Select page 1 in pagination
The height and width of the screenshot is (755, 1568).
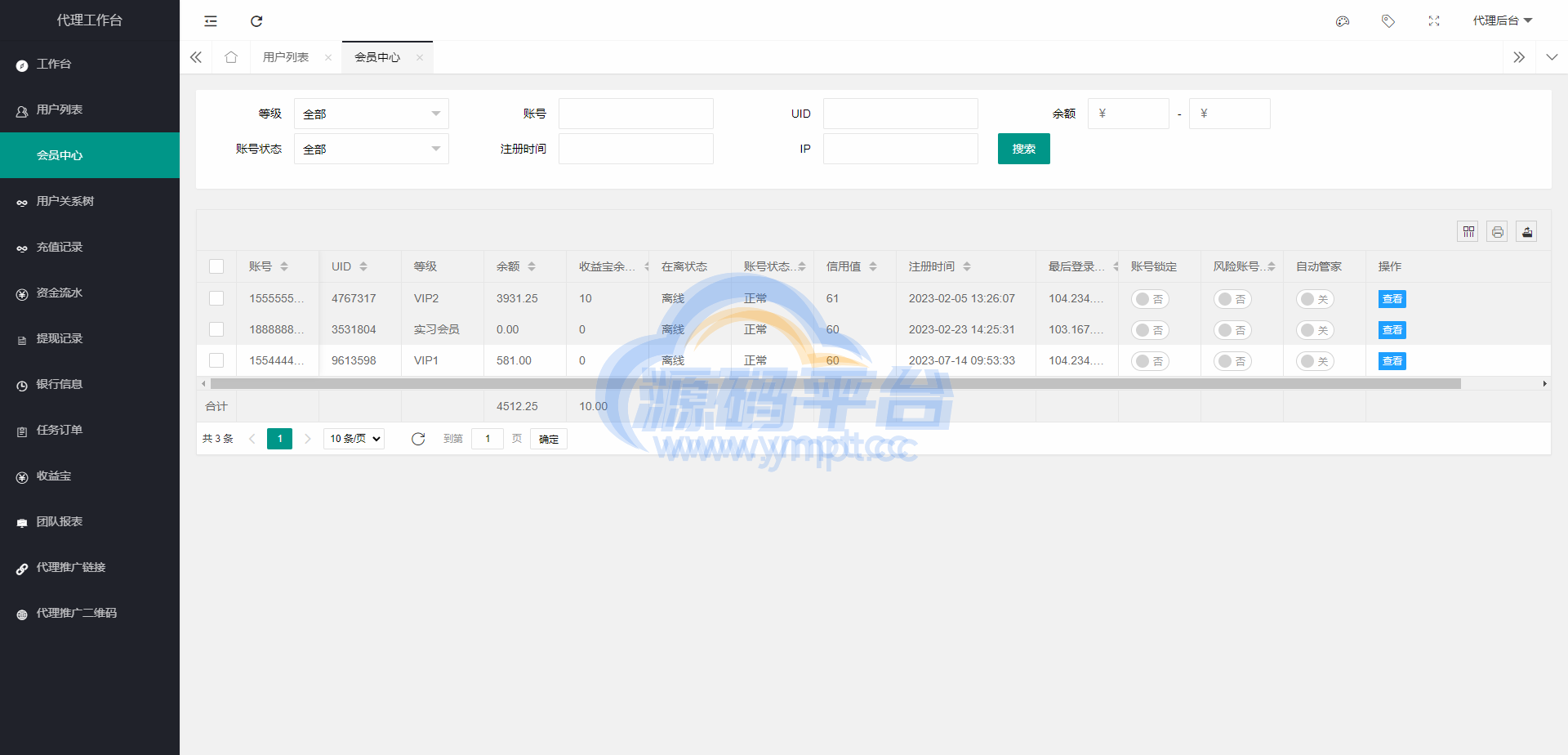pos(279,439)
